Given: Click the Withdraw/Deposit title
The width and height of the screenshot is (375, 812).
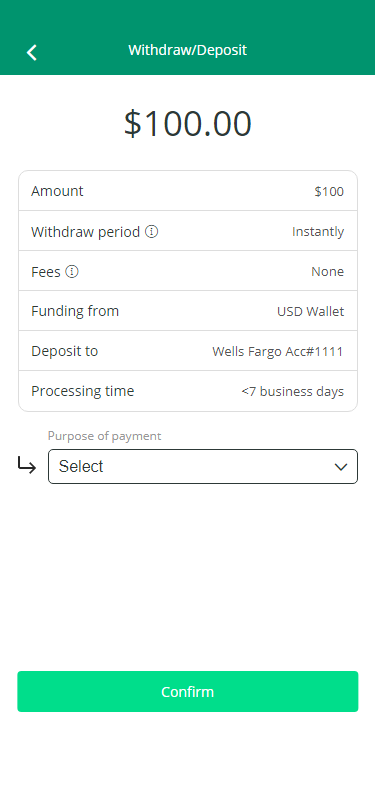Looking at the screenshot, I should [188, 50].
